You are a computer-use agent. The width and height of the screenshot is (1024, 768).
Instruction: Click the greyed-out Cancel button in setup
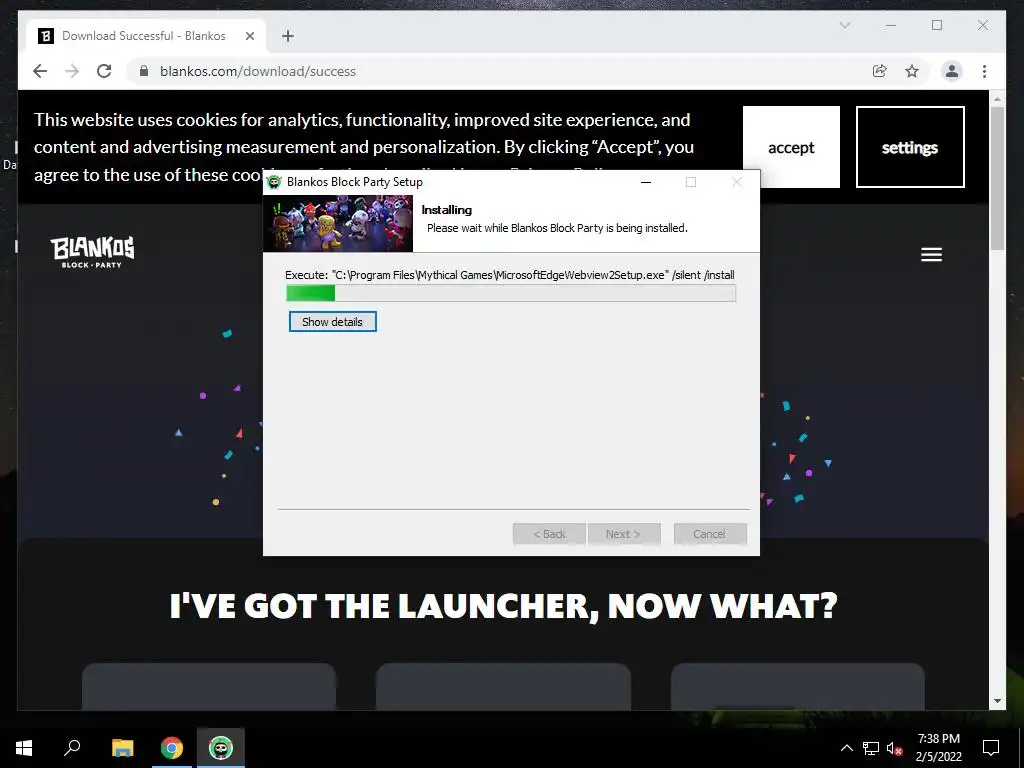(x=710, y=534)
